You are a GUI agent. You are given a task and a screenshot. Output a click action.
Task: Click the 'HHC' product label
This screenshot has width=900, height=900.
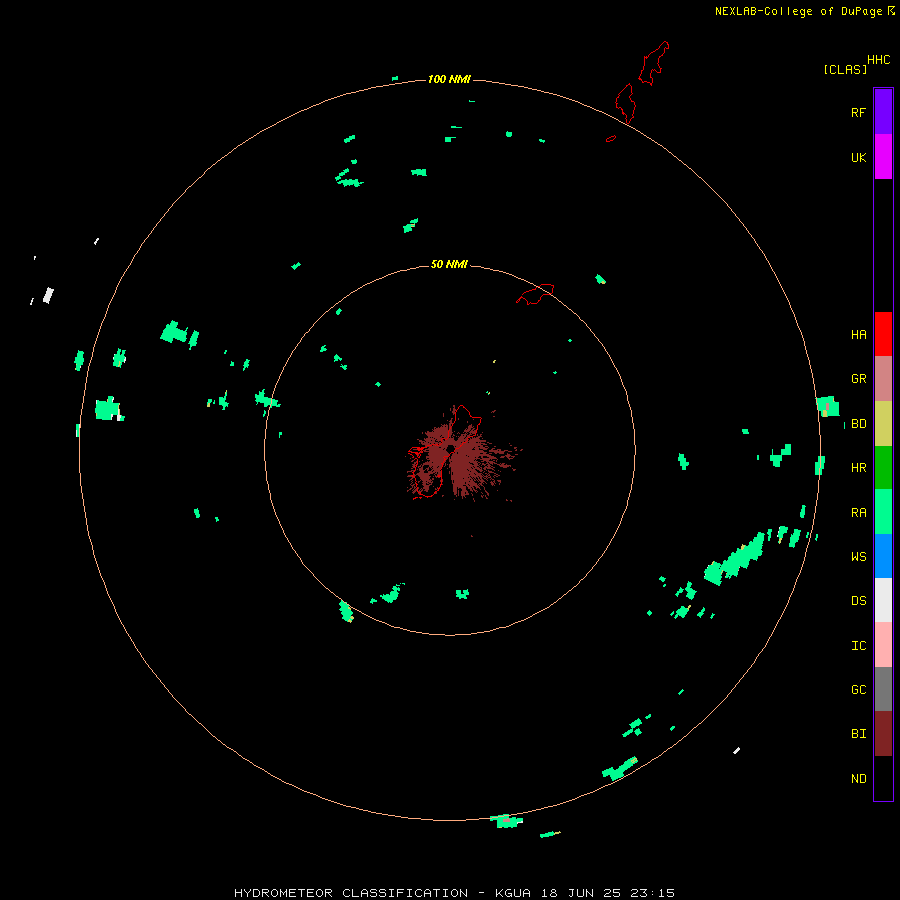click(878, 60)
